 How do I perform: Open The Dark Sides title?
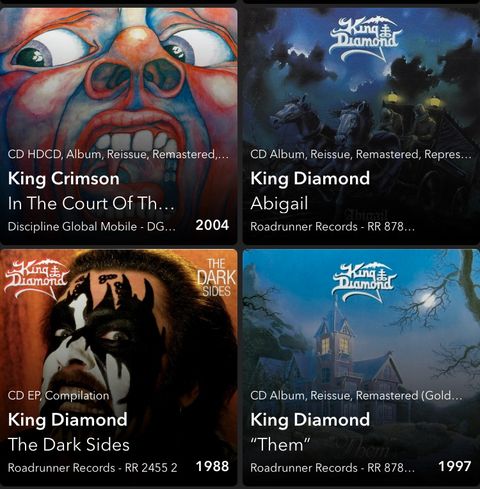(69, 445)
